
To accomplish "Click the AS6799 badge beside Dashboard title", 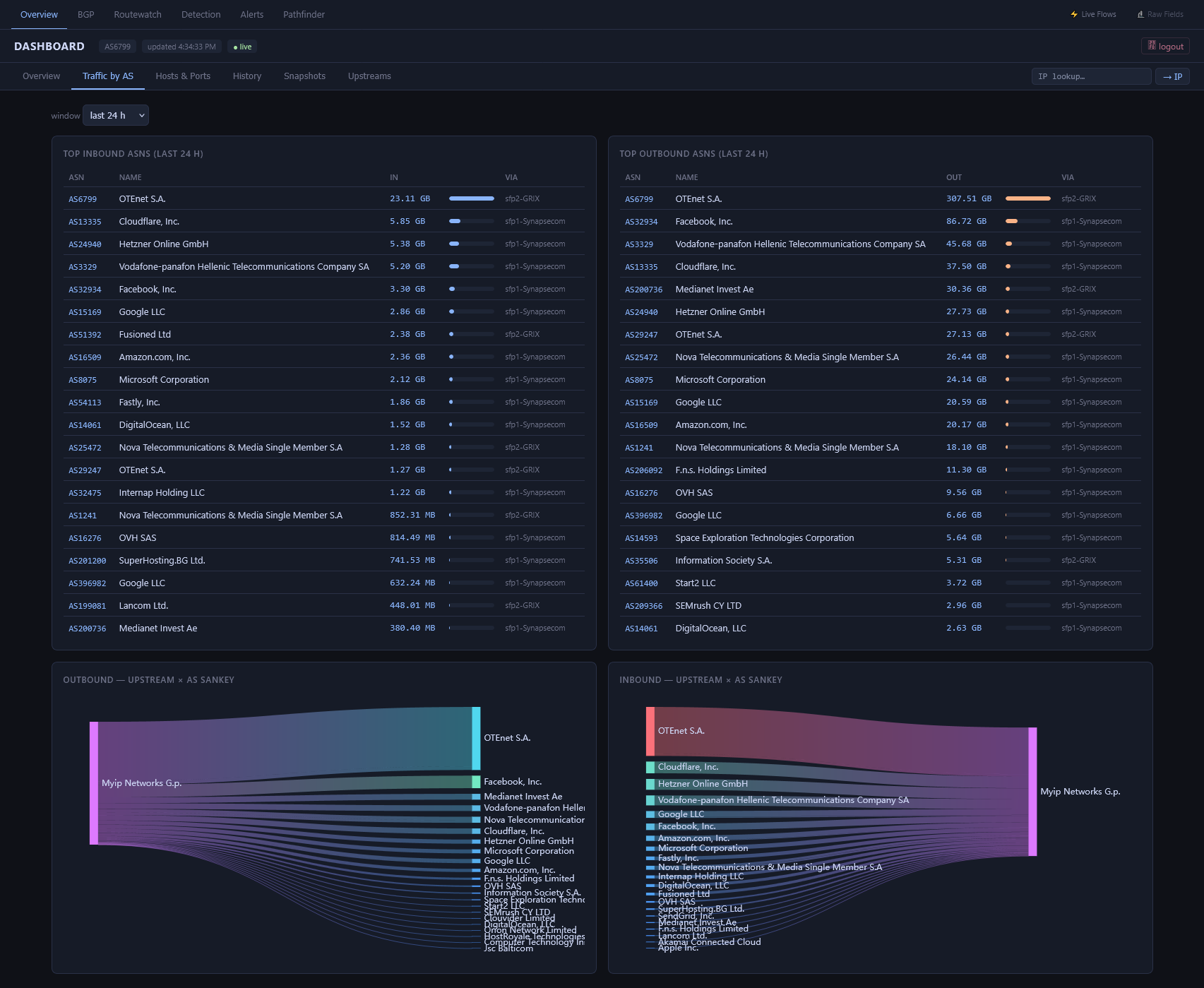I will pyautogui.click(x=117, y=47).
